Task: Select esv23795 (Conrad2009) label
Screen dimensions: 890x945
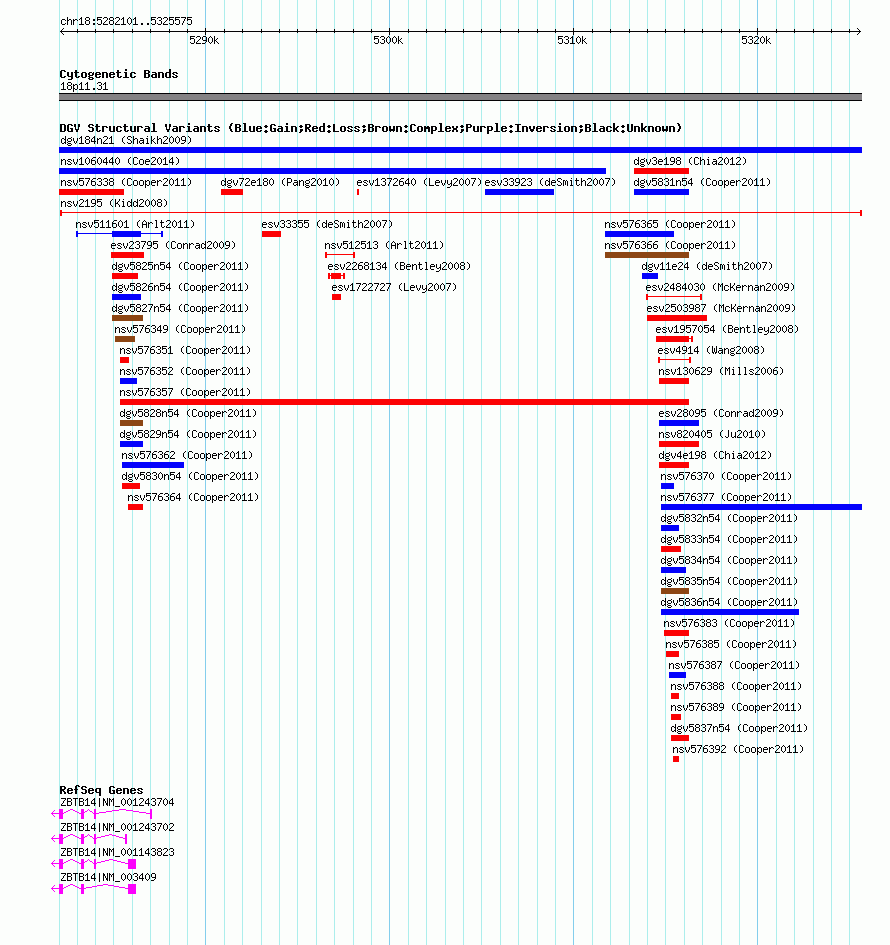Action: point(174,246)
